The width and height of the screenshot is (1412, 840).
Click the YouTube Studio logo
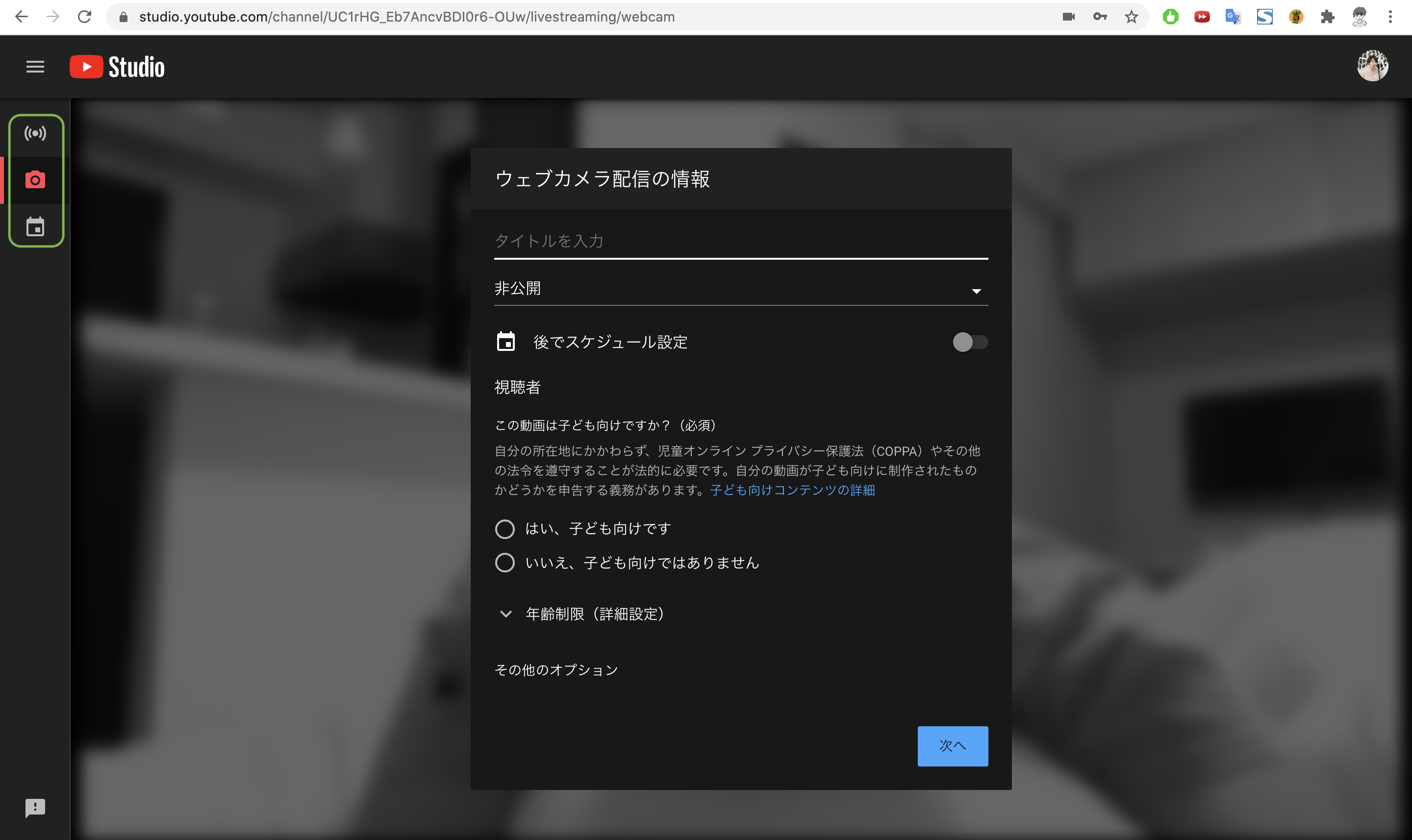click(117, 67)
